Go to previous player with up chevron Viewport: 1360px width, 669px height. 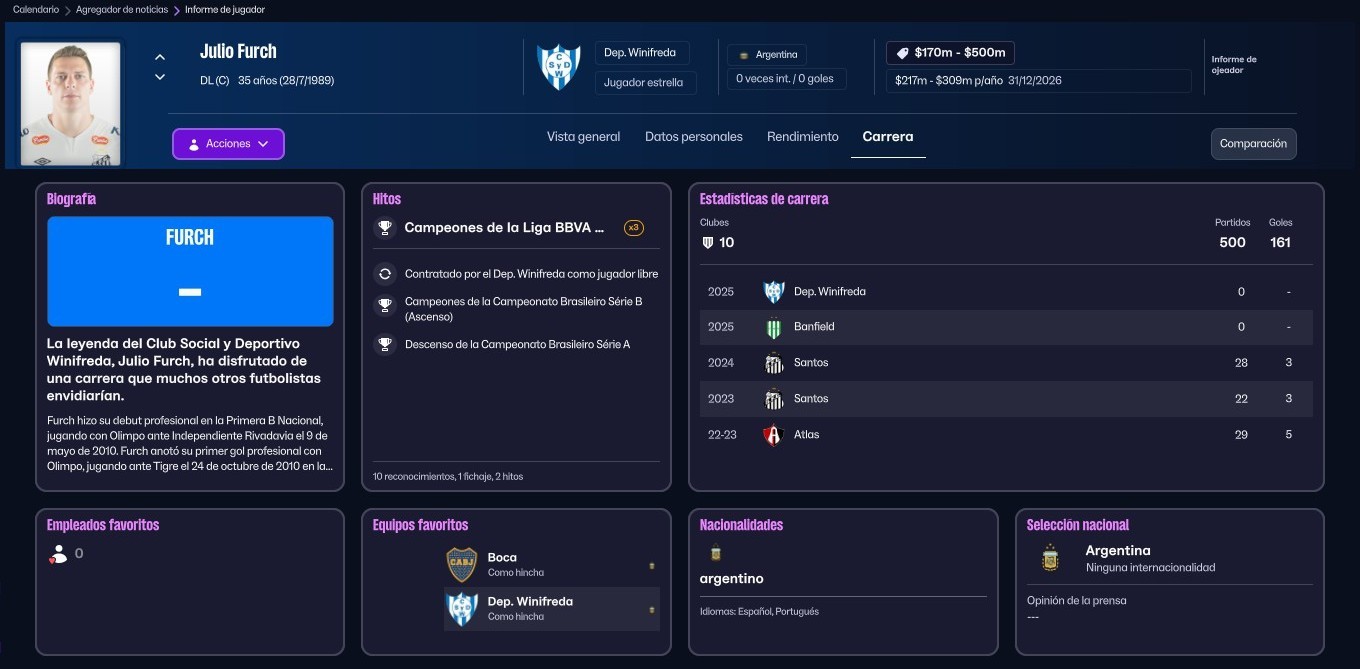click(x=160, y=57)
